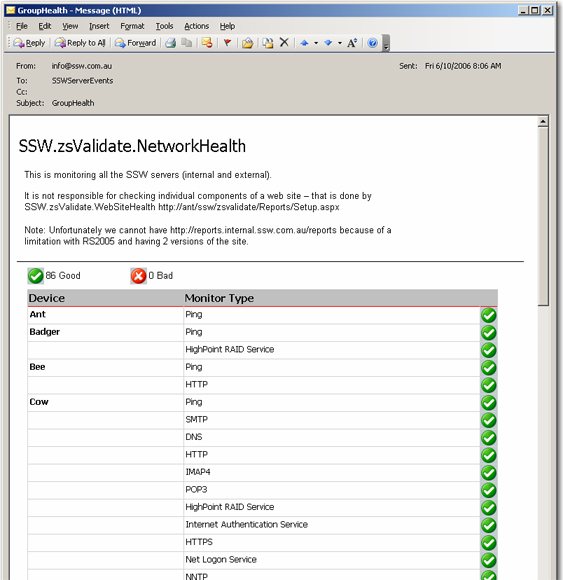Go to previous item with up arrow
563x580 pixels.
(x=304, y=43)
